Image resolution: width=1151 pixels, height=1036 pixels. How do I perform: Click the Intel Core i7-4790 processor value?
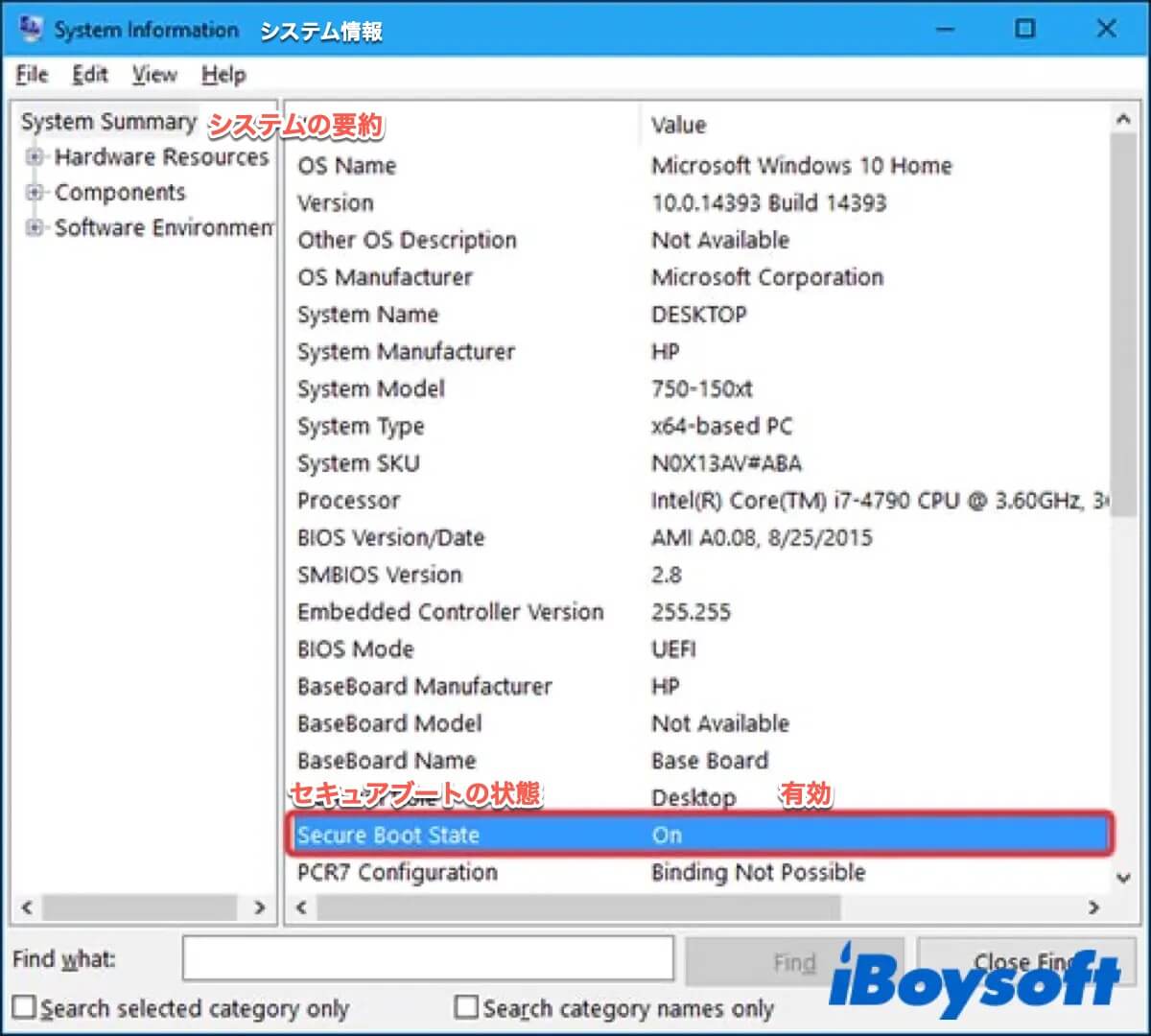880,500
